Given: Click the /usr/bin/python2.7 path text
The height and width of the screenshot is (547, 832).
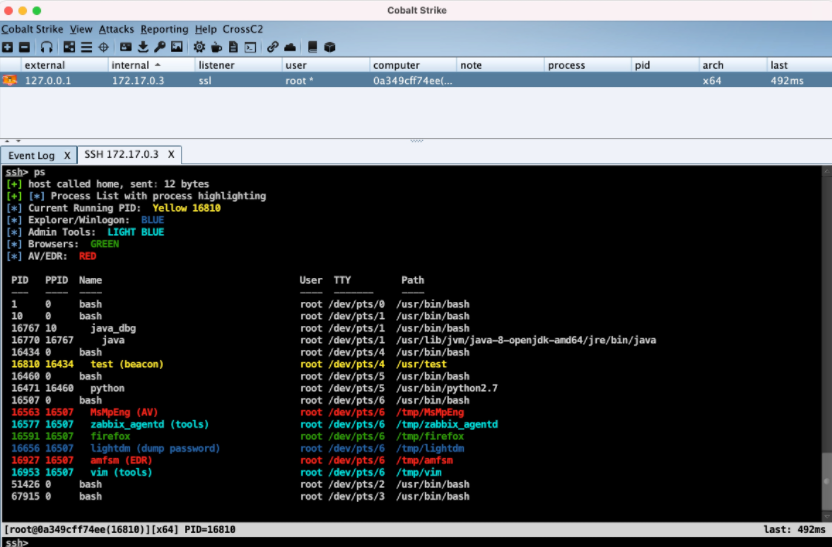Looking at the screenshot, I should coord(447,388).
